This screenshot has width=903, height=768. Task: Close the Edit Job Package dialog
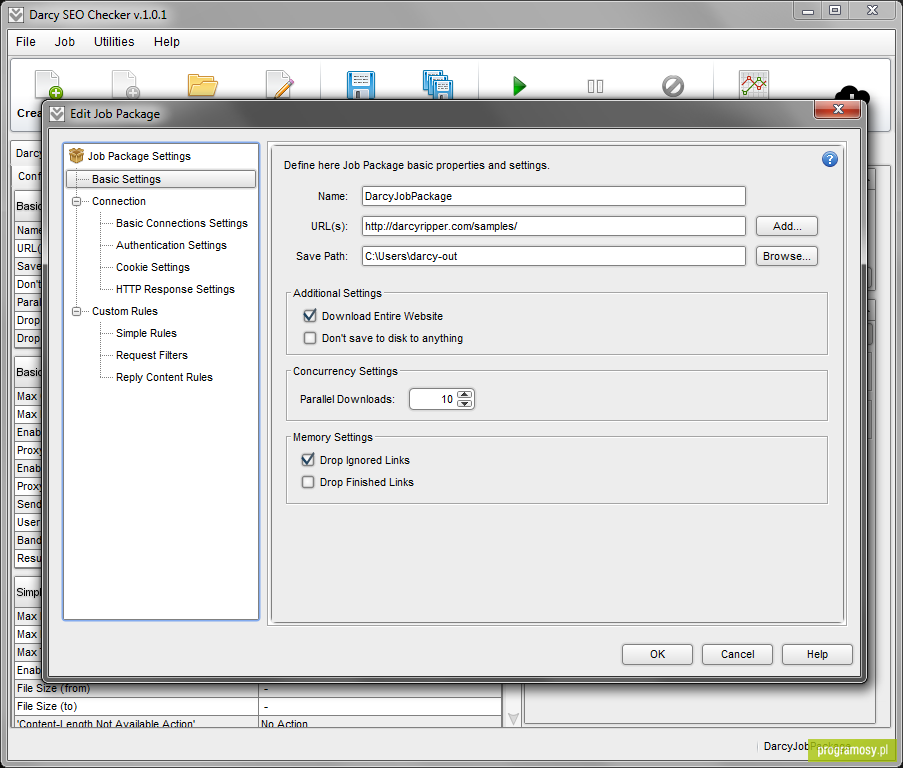(x=837, y=109)
